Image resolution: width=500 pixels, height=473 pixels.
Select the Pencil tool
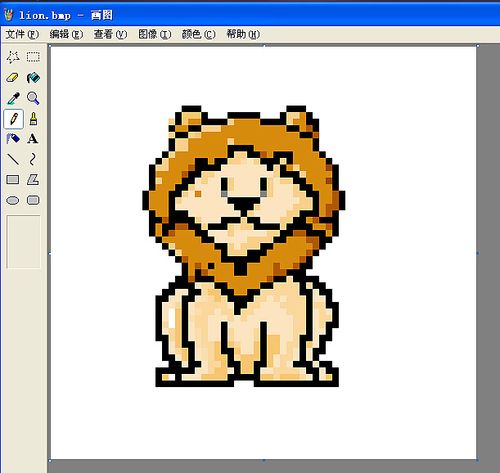pos(13,119)
